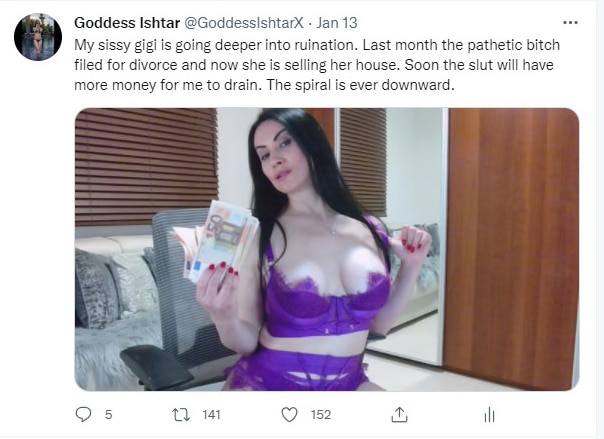Click text line ending 'ever downward.'
The width and height of the screenshot is (604, 439).
tap(264, 85)
